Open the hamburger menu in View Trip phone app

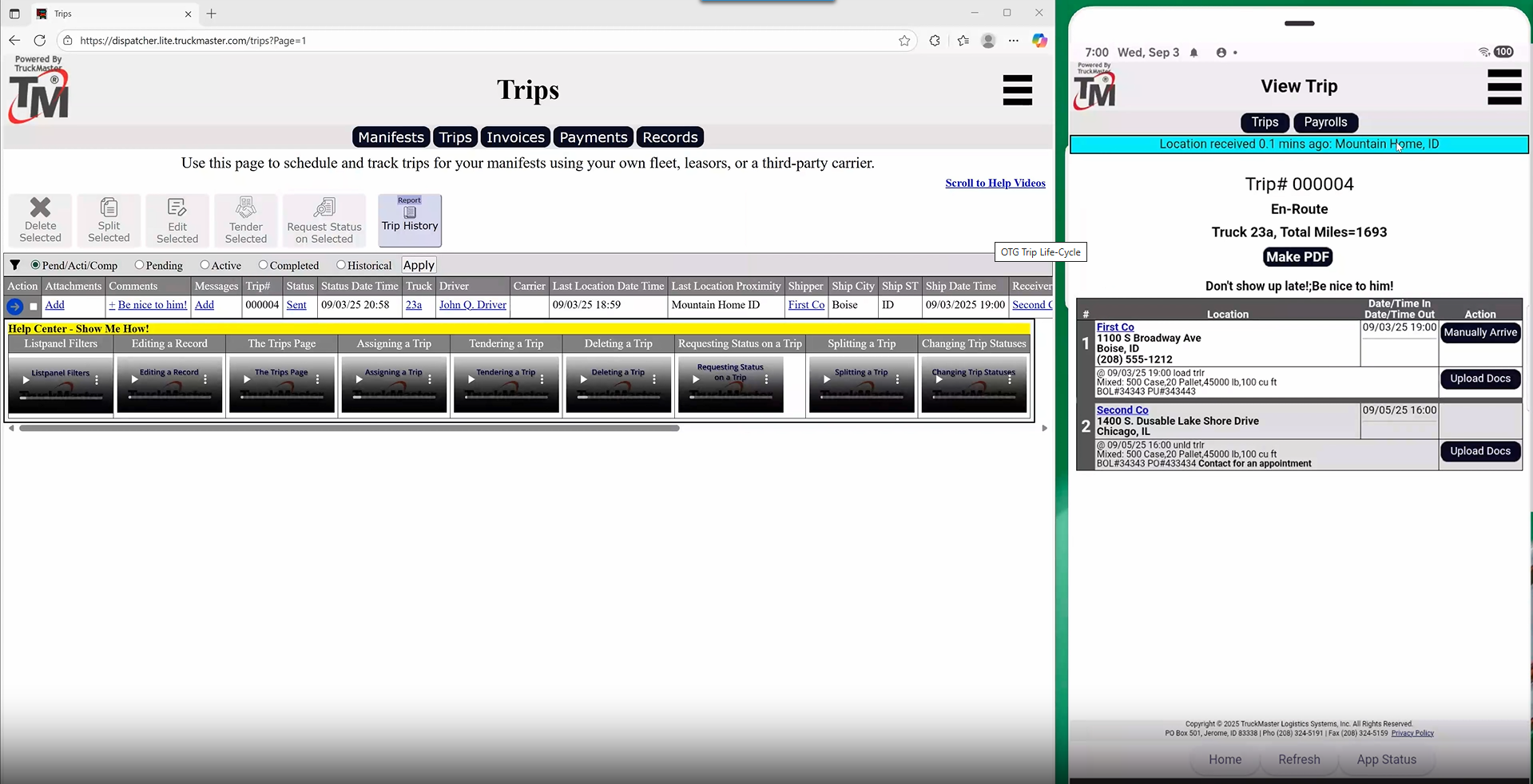[x=1504, y=86]
